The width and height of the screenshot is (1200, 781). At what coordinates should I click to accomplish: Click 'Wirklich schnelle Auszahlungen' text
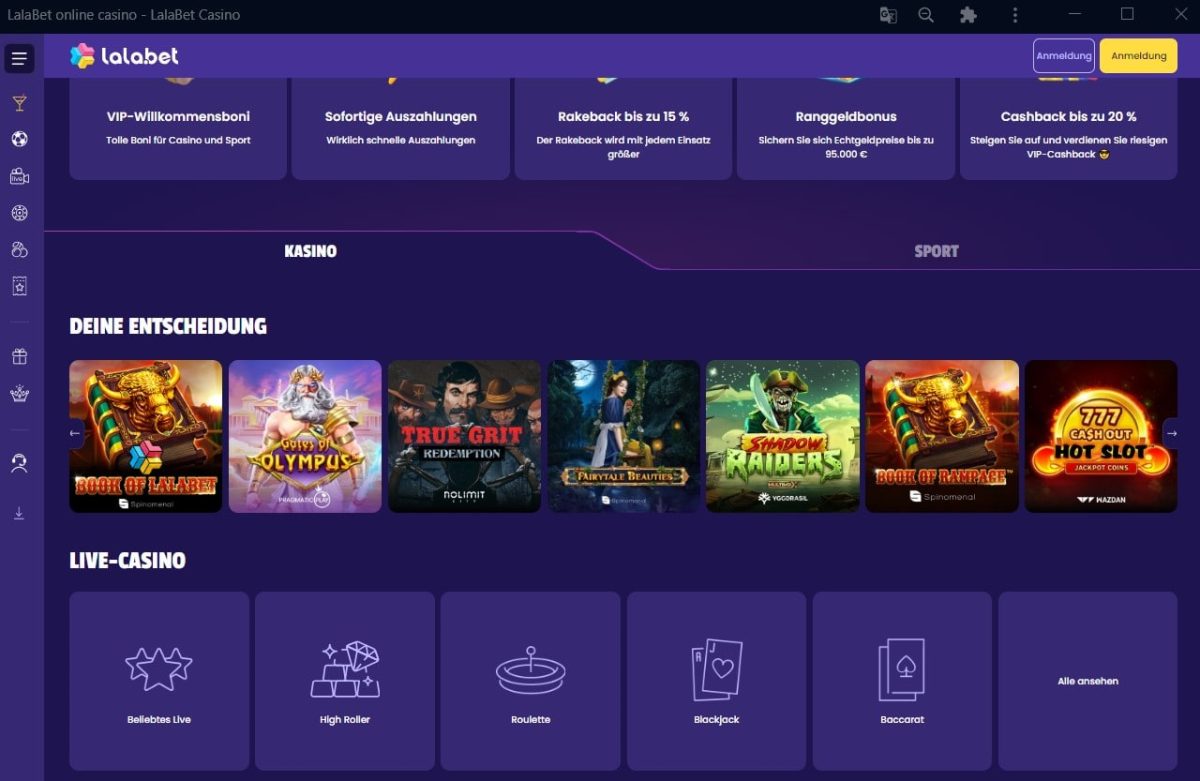point(401,140)
